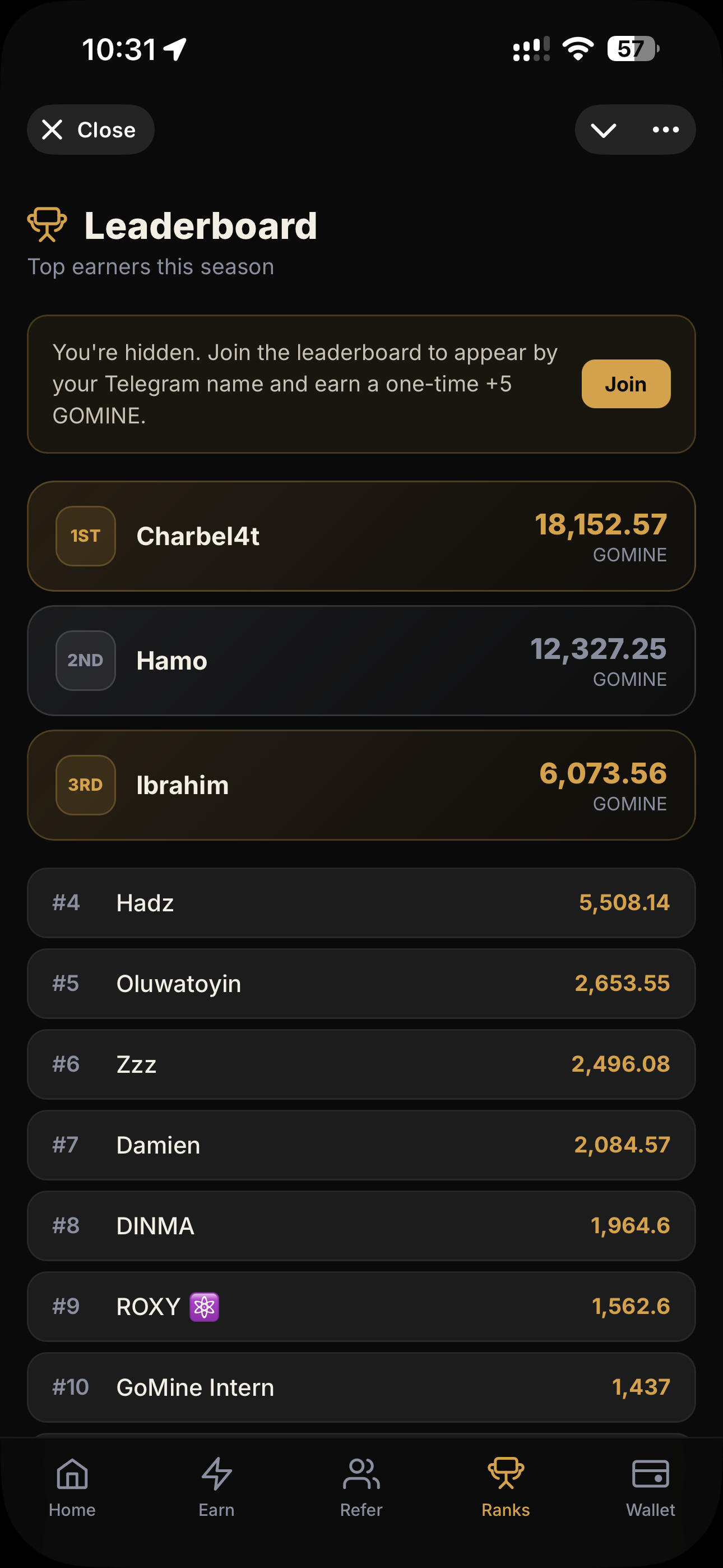This screenshot has height=1568, width=723.
Task: Select the 2ND place Hamo card
Action: [x=361, y=661]
